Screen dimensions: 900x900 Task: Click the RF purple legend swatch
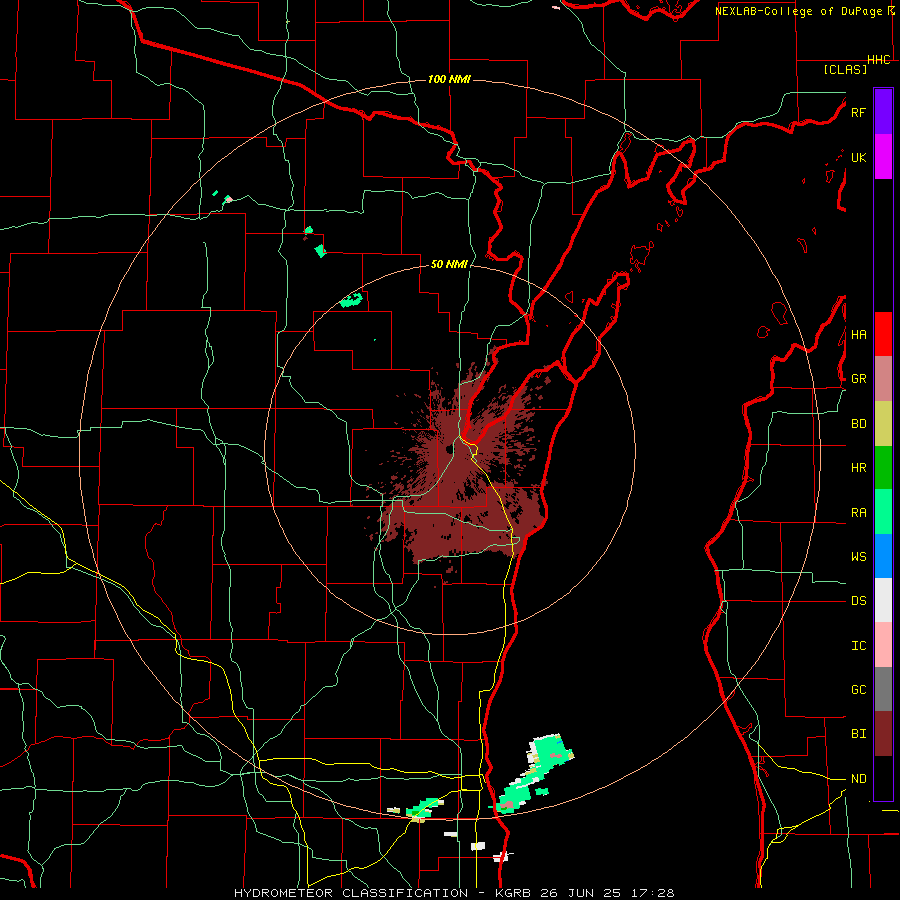(883, 112)
